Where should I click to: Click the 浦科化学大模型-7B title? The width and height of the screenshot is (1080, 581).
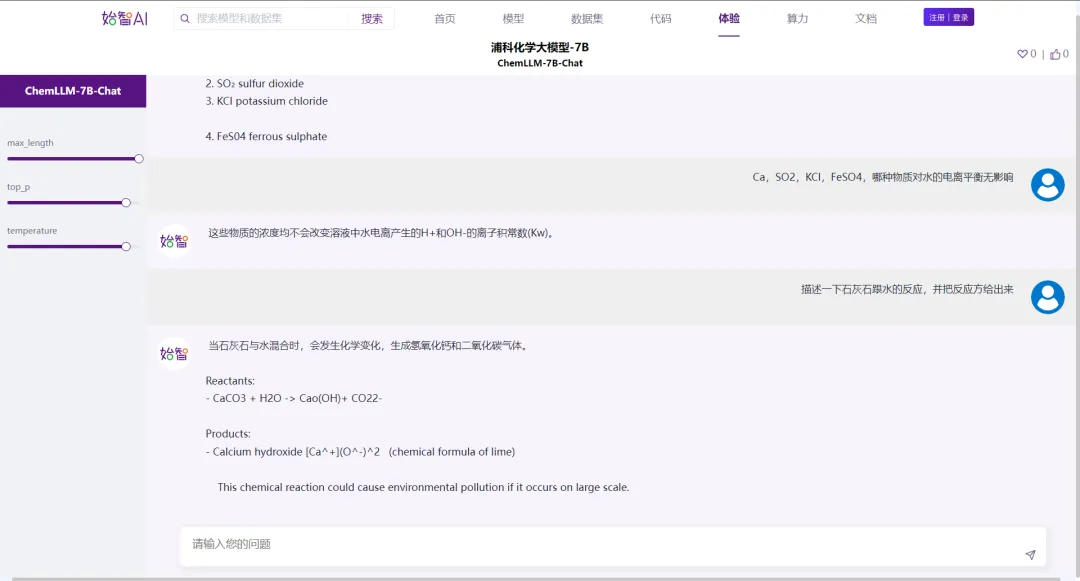(x=540, y=47)
